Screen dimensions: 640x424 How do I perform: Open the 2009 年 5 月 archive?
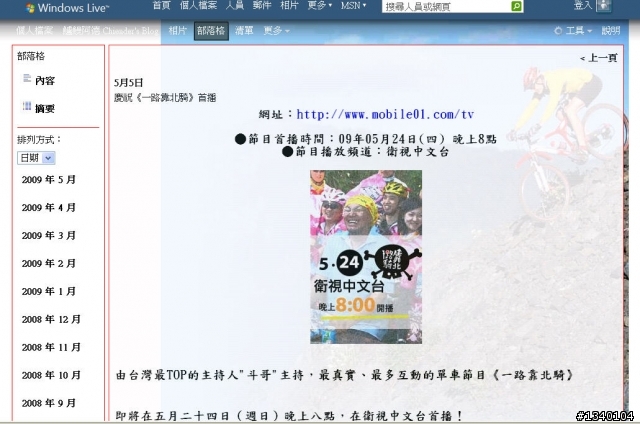pyautogui.click(x=49, y=180)
